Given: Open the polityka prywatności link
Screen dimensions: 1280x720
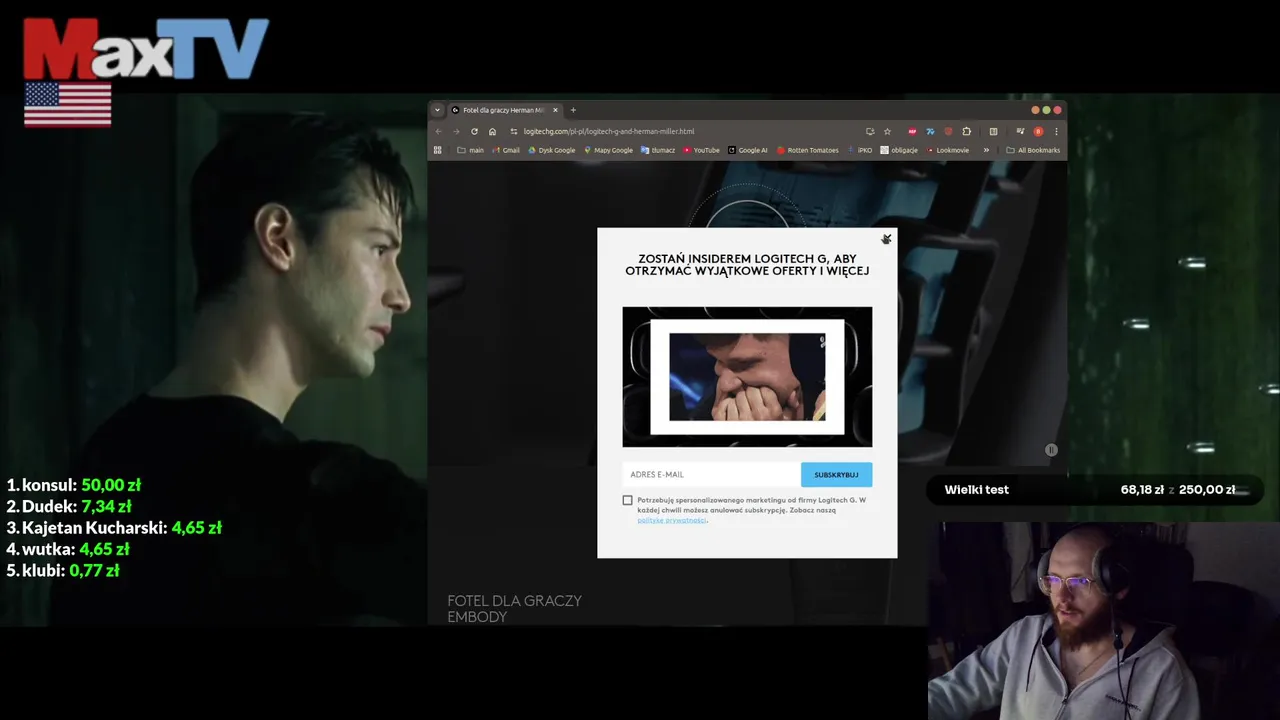Looking at the screenshot, I should 672,520.
